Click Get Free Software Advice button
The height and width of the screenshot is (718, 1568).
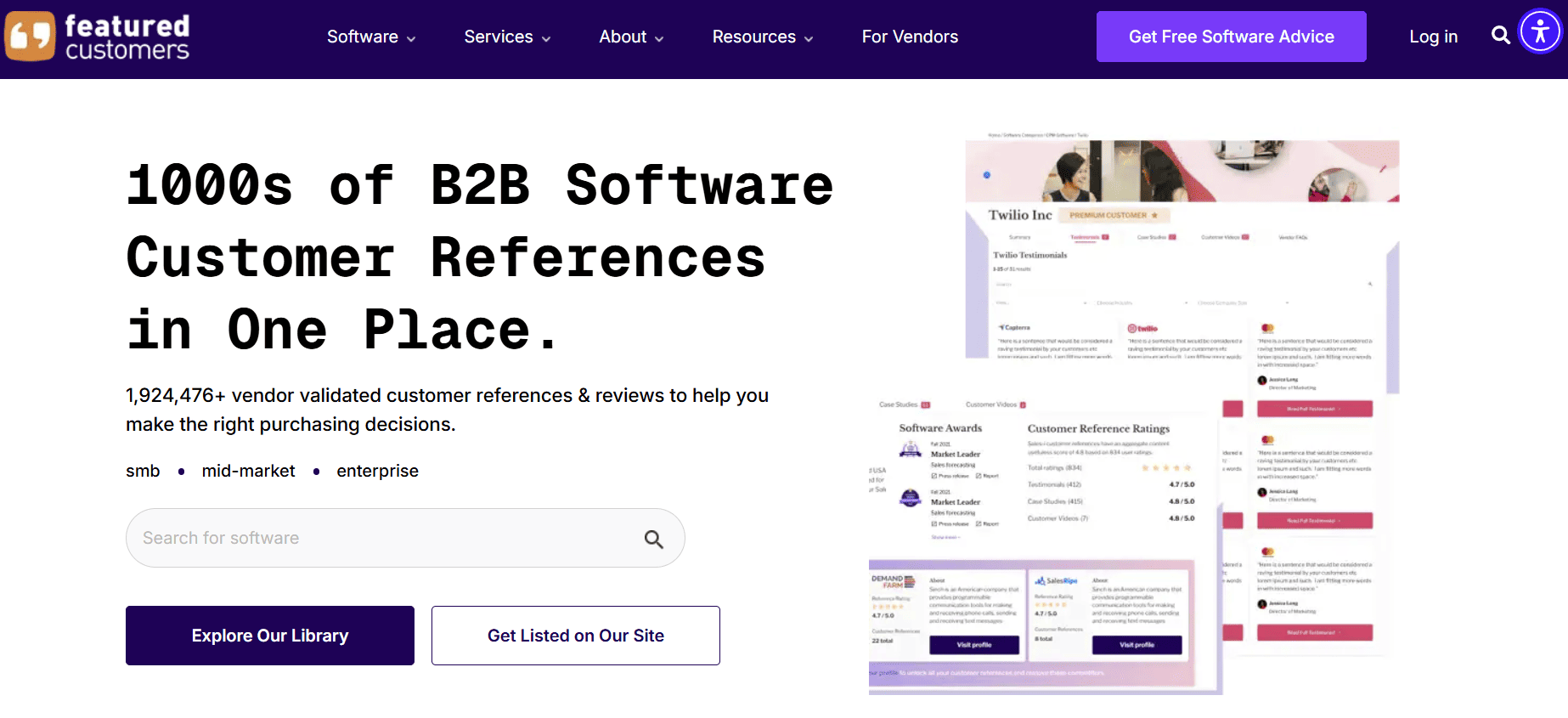click(1231, 37)
